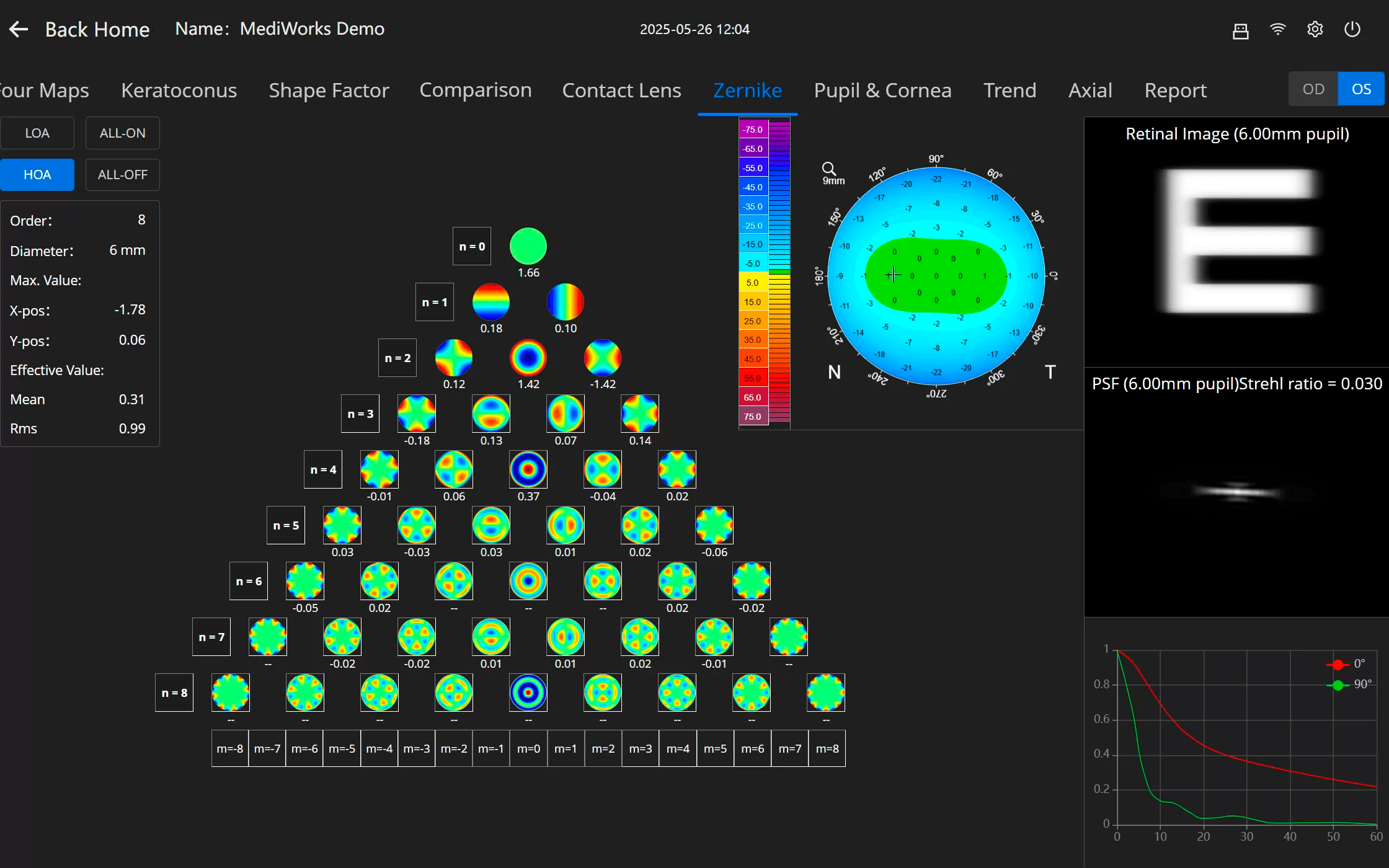Select the n=0 piston Zernike icon
Image resolution: width=1389 pixels, height=868 pixels.
pyautogui.click(x=528, y=246)
